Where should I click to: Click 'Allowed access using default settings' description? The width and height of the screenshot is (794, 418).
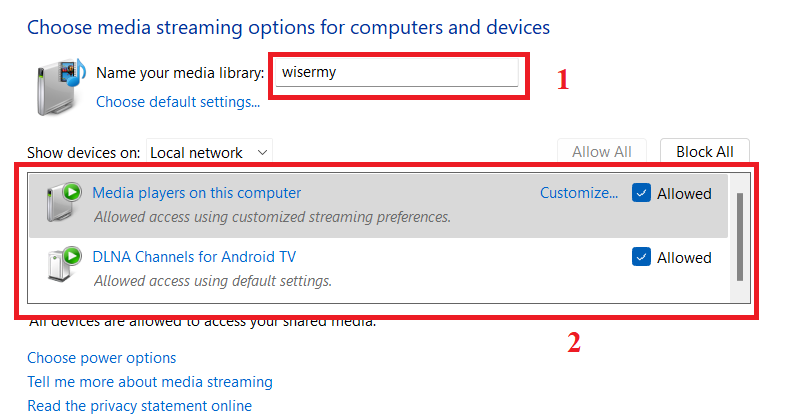point(212,281)
